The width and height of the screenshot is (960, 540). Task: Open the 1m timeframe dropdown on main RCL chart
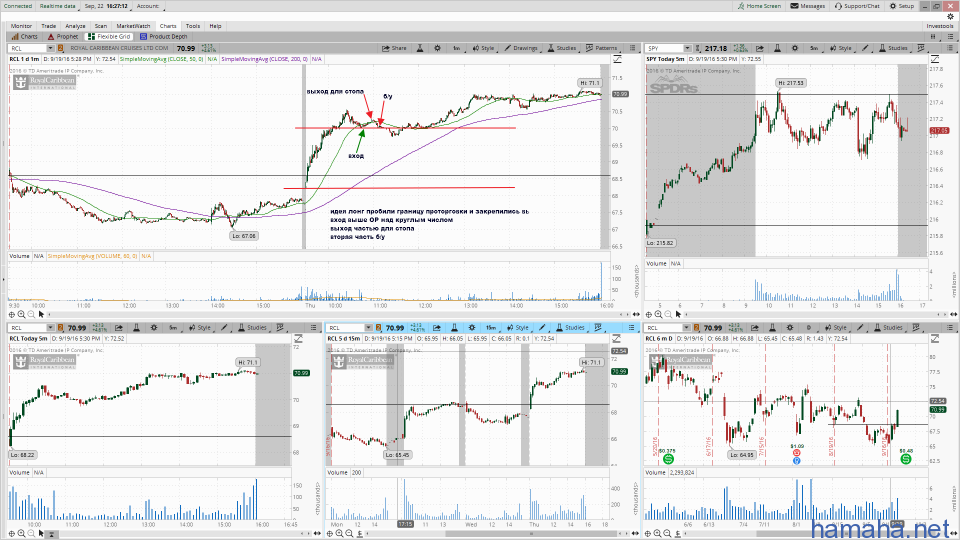457,48
